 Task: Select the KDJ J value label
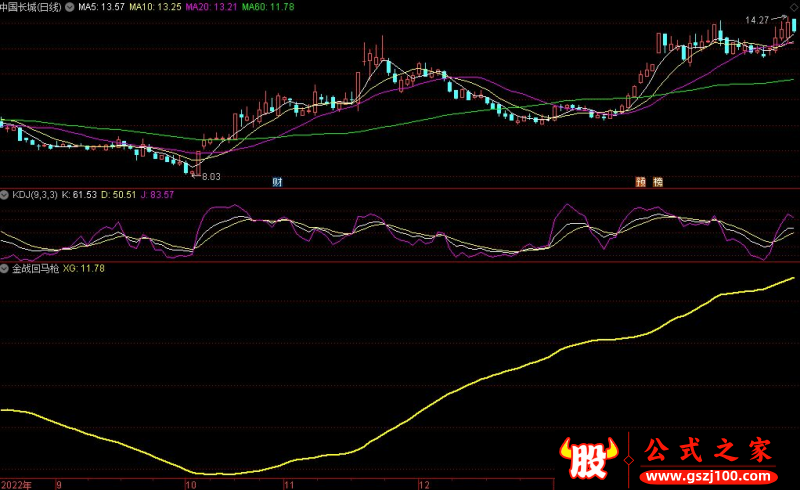click(155, 194)
